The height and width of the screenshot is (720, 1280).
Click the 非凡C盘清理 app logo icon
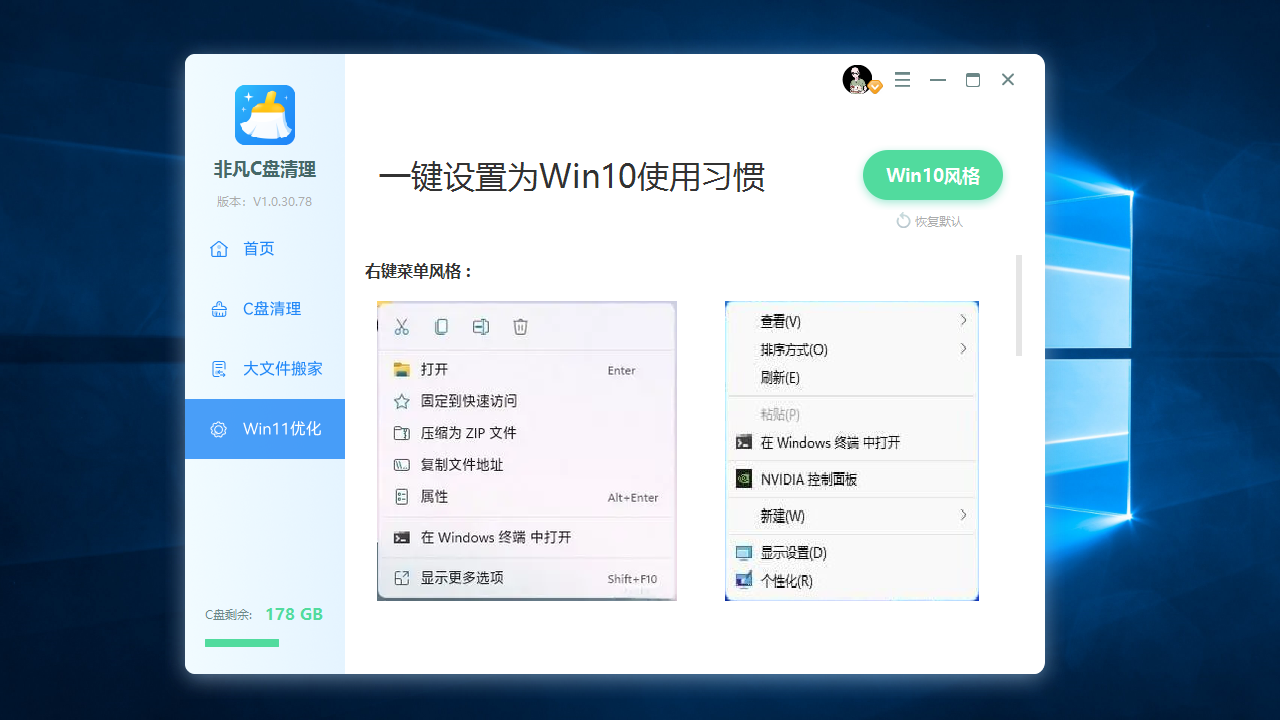tap(264, 115)
